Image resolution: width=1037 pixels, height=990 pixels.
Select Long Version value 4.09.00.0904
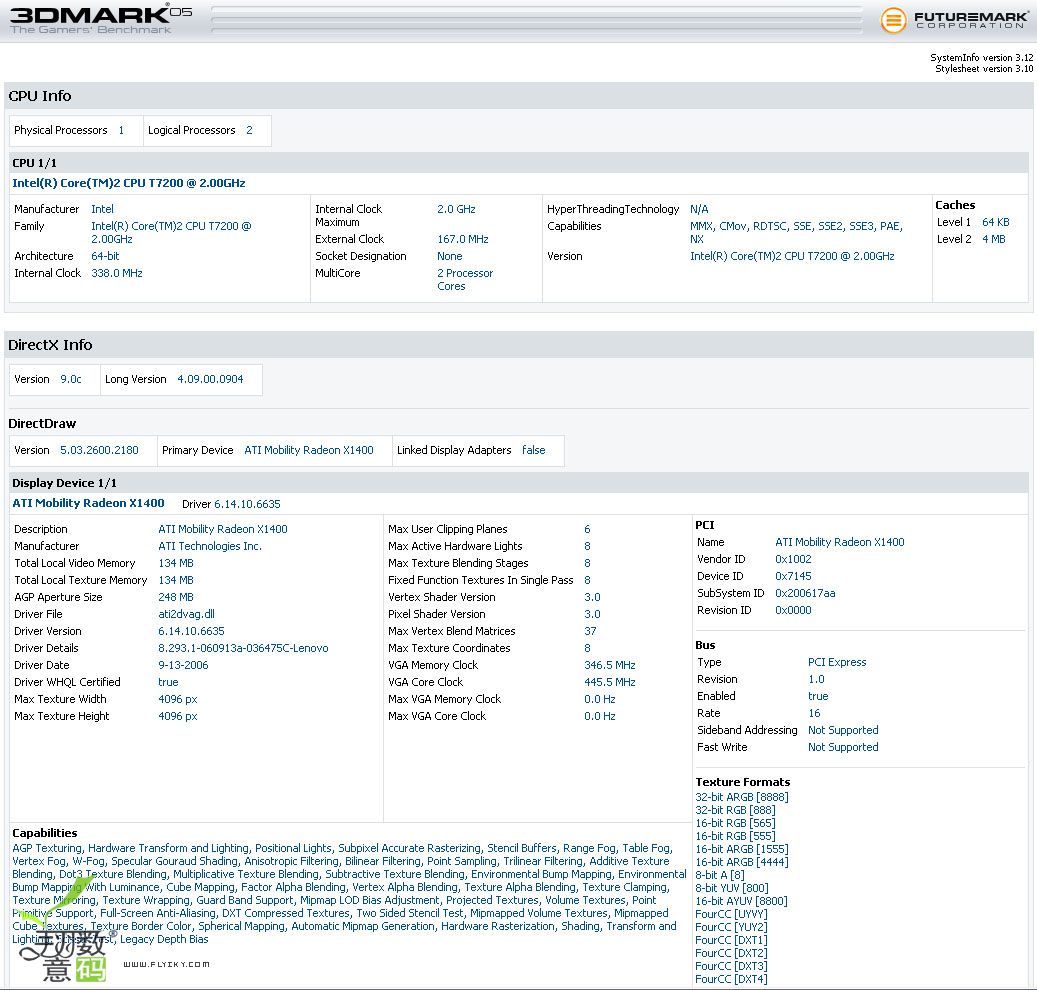210,380
